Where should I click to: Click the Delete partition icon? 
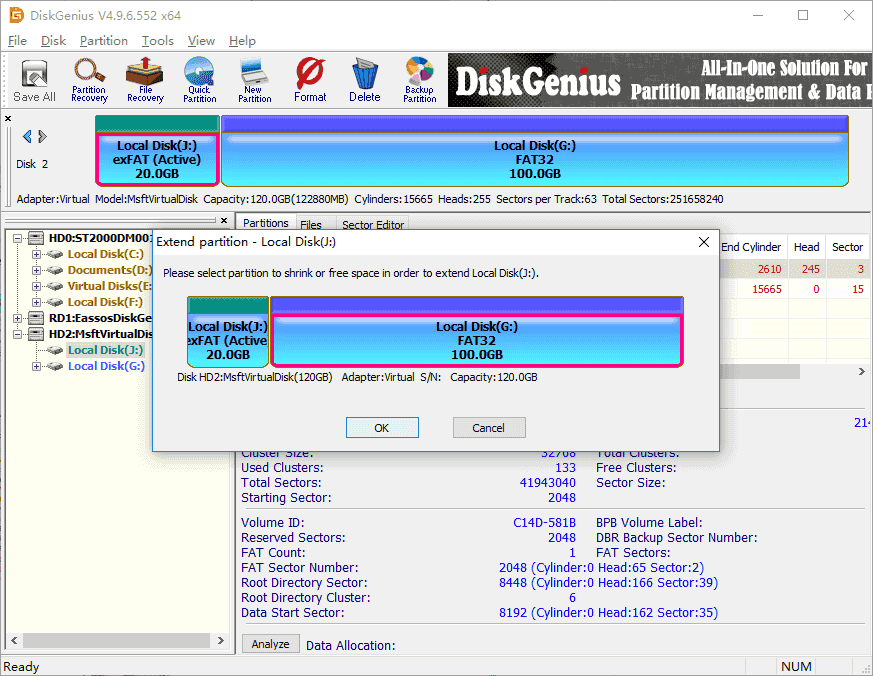[x=364, y=80]
